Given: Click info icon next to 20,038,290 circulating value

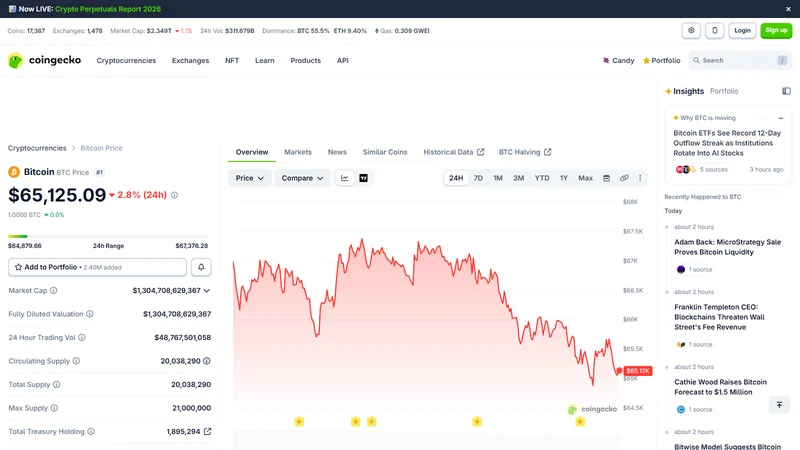Looking at the screenshot, I should (207, 361).
